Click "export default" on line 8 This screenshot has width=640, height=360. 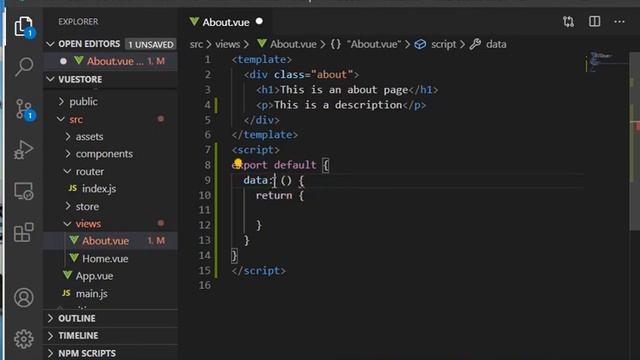(x=274, y=165)
